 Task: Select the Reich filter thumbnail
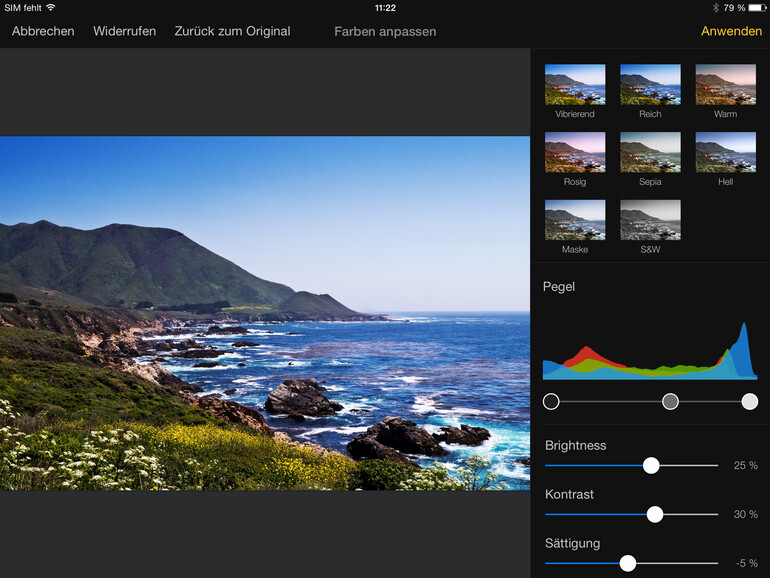pyautogui.click(x=650, y=84)
